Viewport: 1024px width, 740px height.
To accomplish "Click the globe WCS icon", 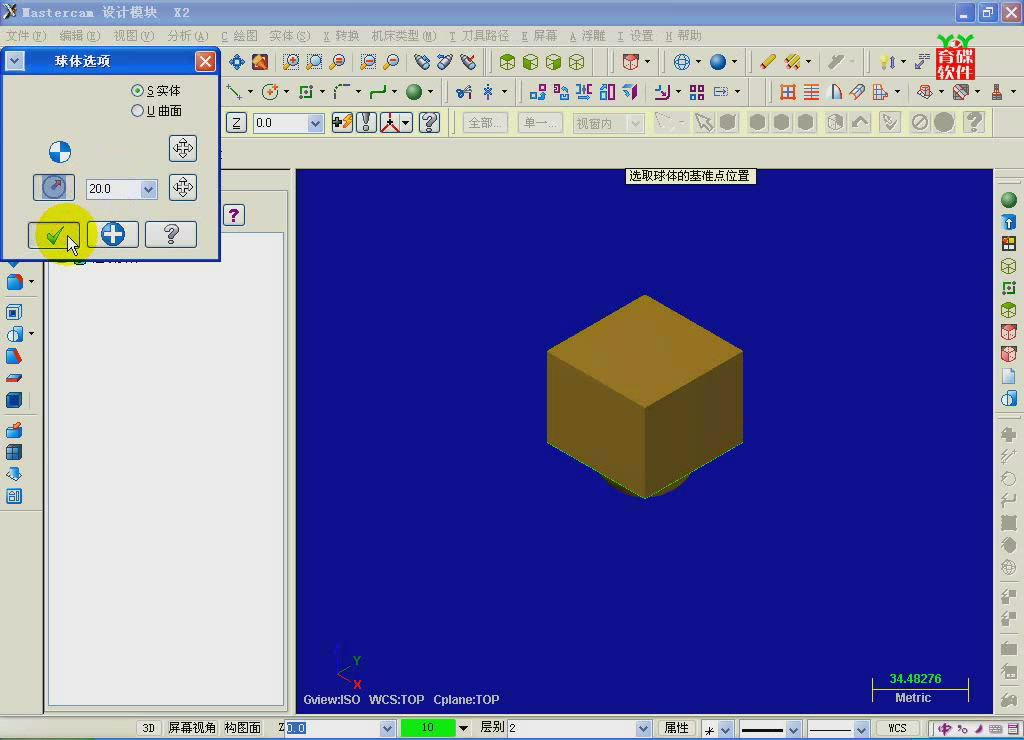I will 681,62.
